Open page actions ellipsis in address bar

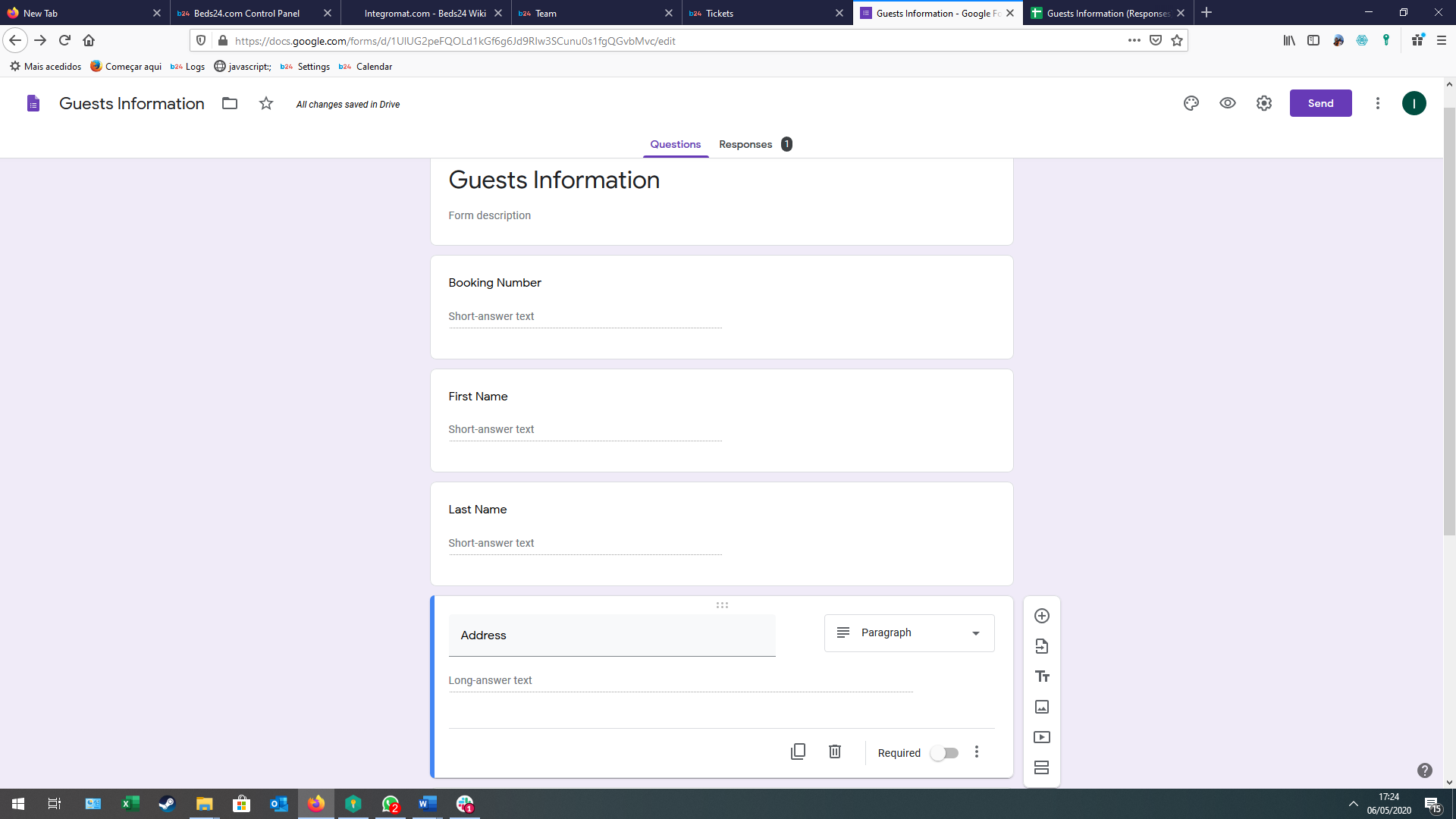(x=1134, y=41)
